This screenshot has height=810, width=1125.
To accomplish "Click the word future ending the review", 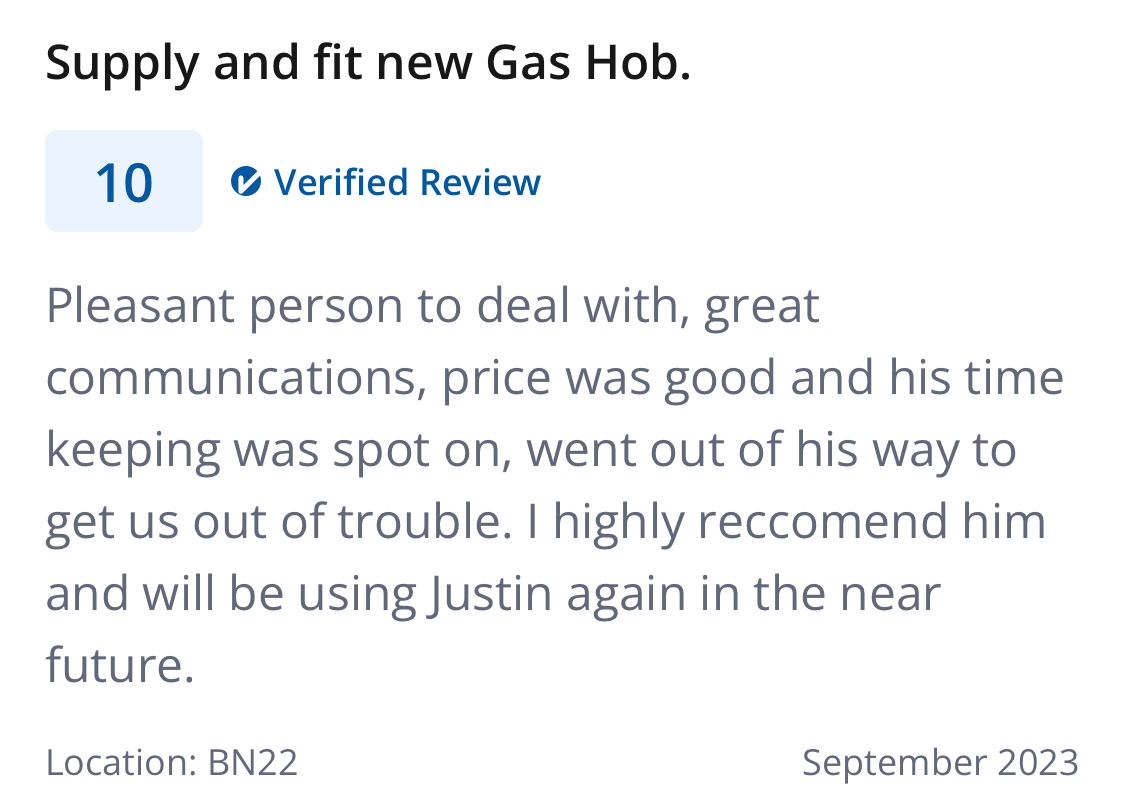I will coord(120,665).
